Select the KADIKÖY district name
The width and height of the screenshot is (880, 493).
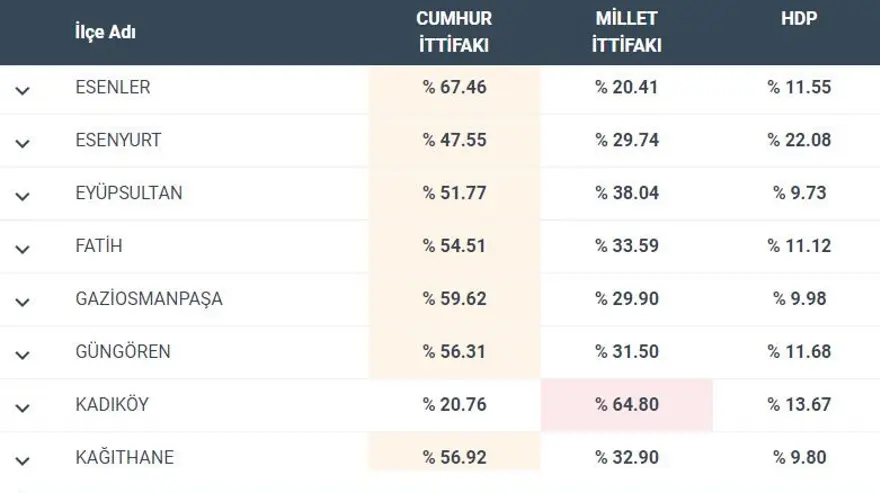113,405
